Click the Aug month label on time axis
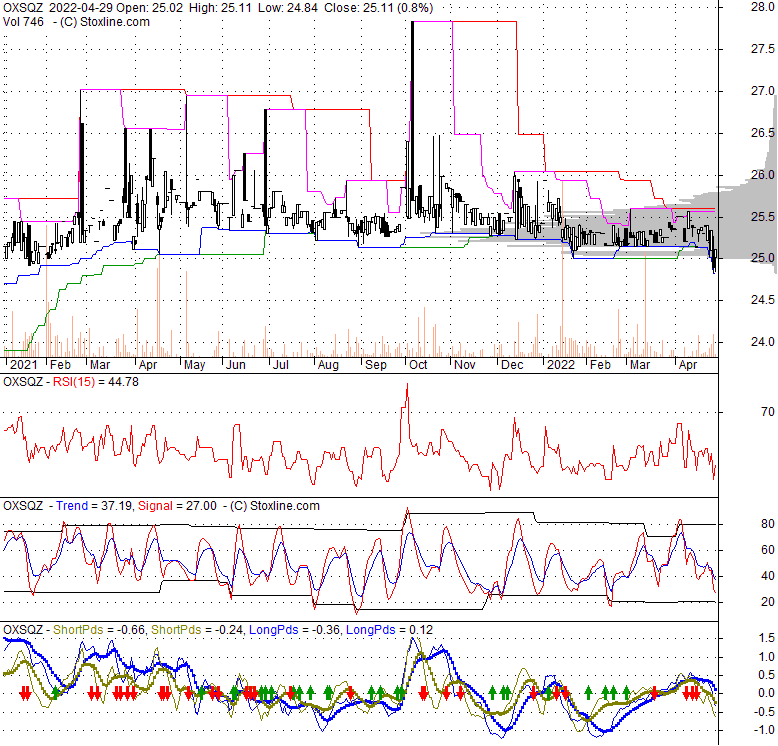The height and width of the screenshot is (746, 778). pyautogui.click(x=328, y=365)
